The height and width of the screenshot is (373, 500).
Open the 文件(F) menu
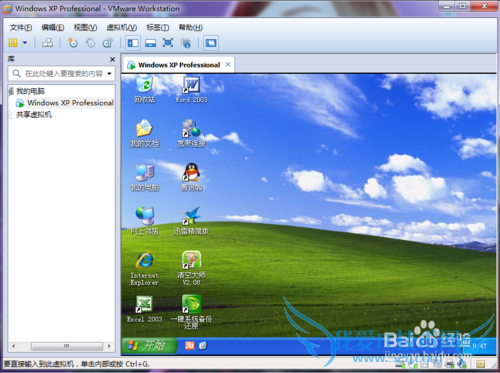tap(21, 27)
